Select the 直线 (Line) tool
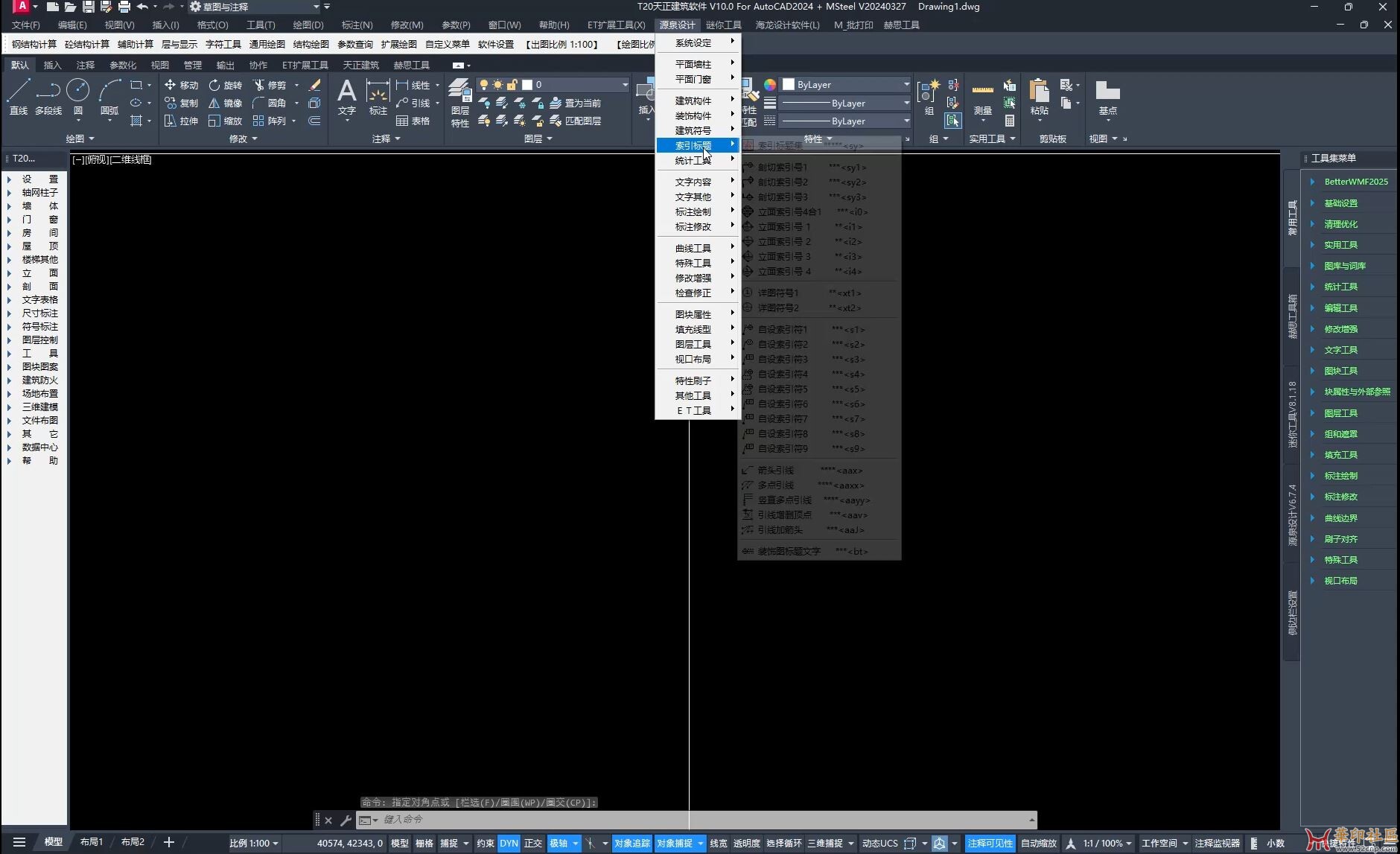The height and width of the screenshot is (854, 1400). point(19,98)
